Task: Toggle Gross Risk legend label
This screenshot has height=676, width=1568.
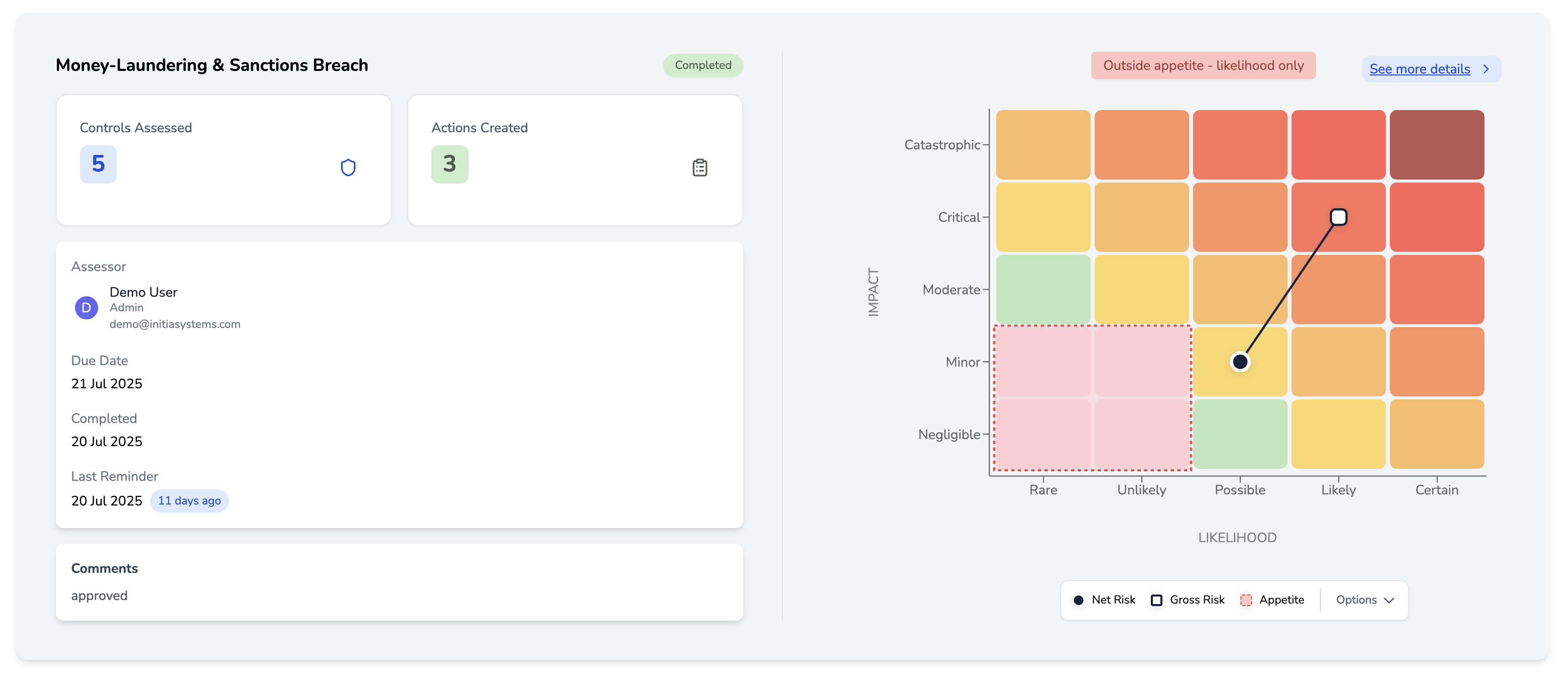Action: tap(1197, 600)
